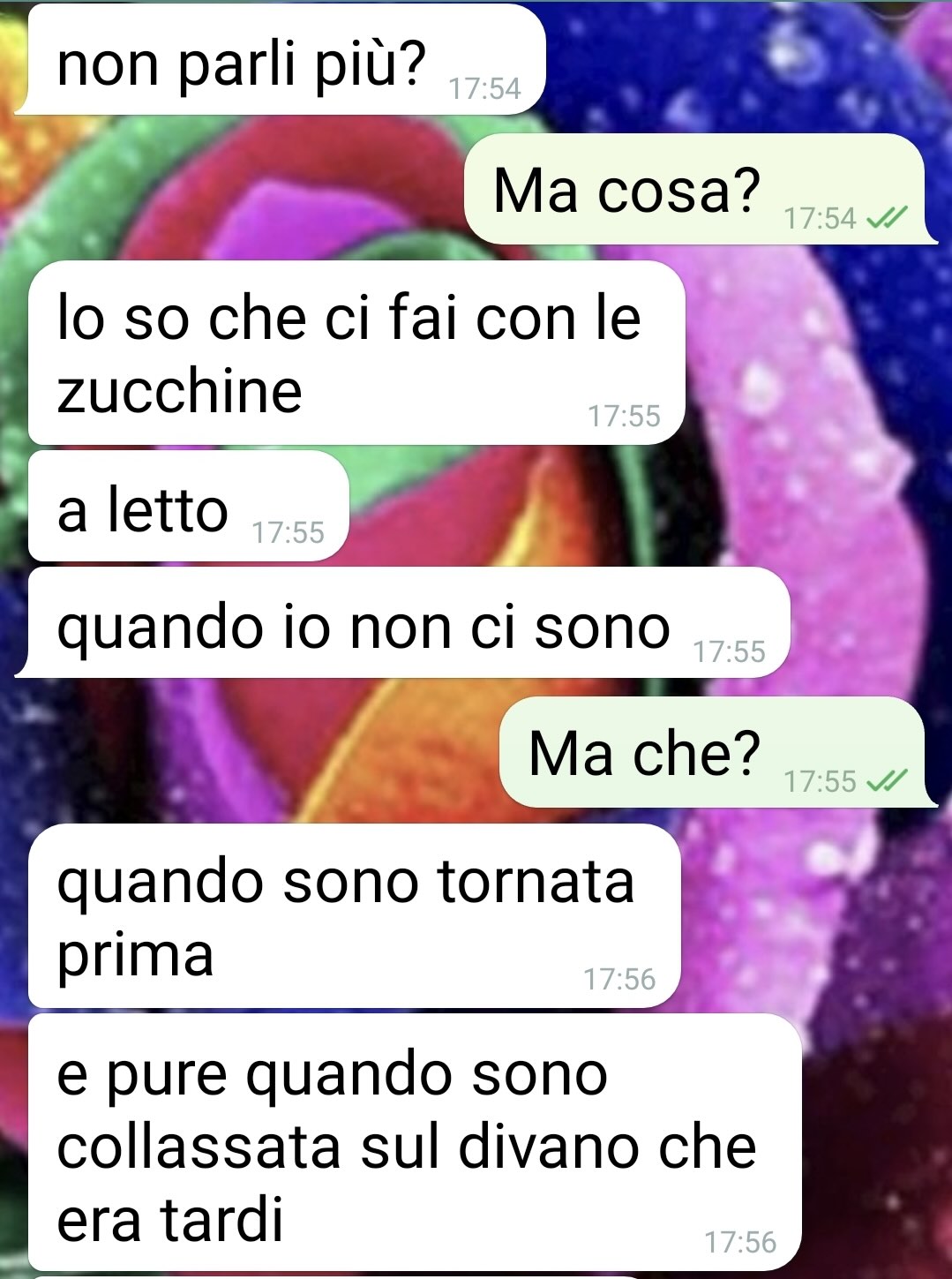The width and height of the screenshot is (952, 1279).
Task: Tap the word 'zucchine' in the message
Action: [x=179, y=390]
